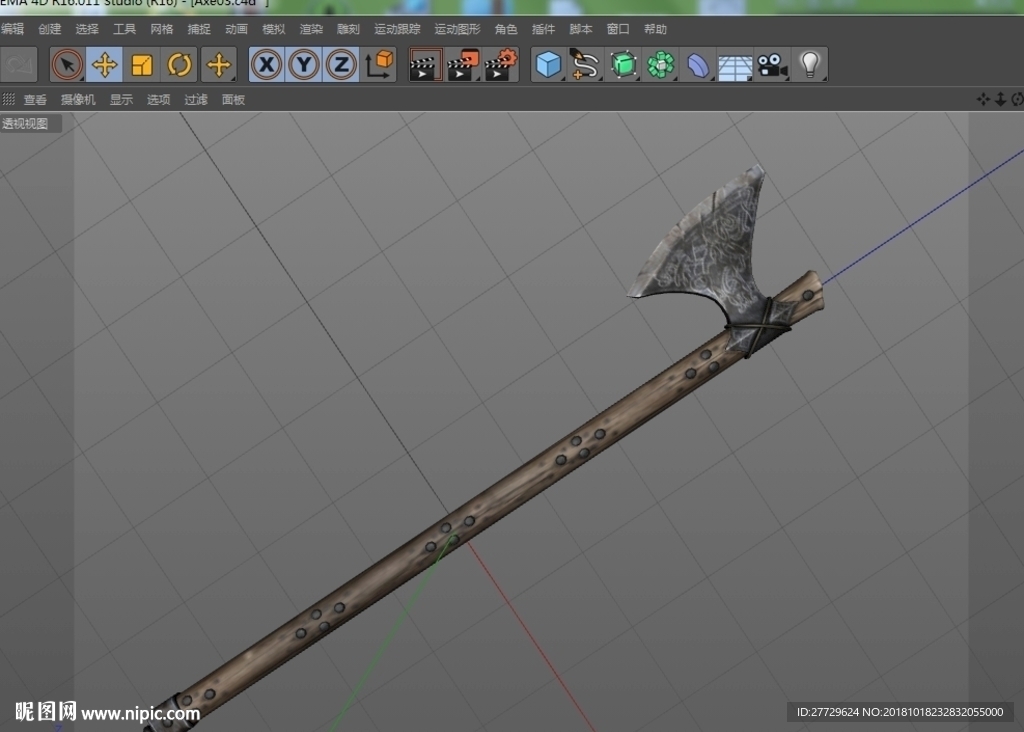The height and width of the screenshot is (732, 1024).
Task: Render the active view
Action: pyautogui.click(x=425, y=65)
